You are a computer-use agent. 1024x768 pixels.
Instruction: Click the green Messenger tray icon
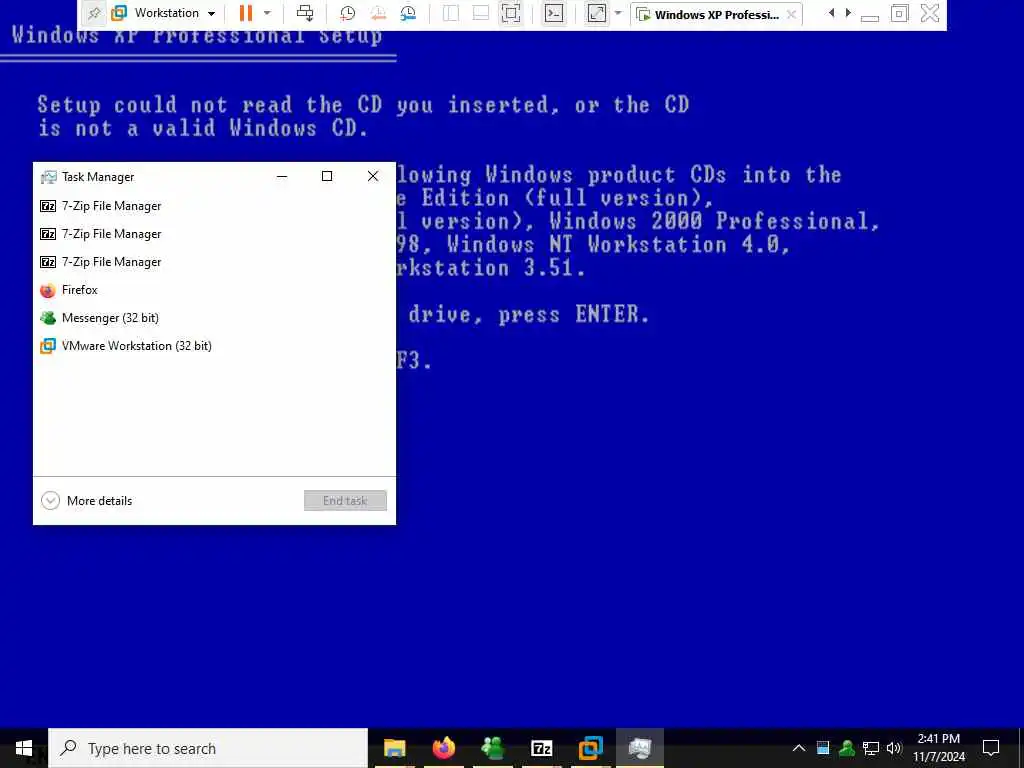pos(847,748)
